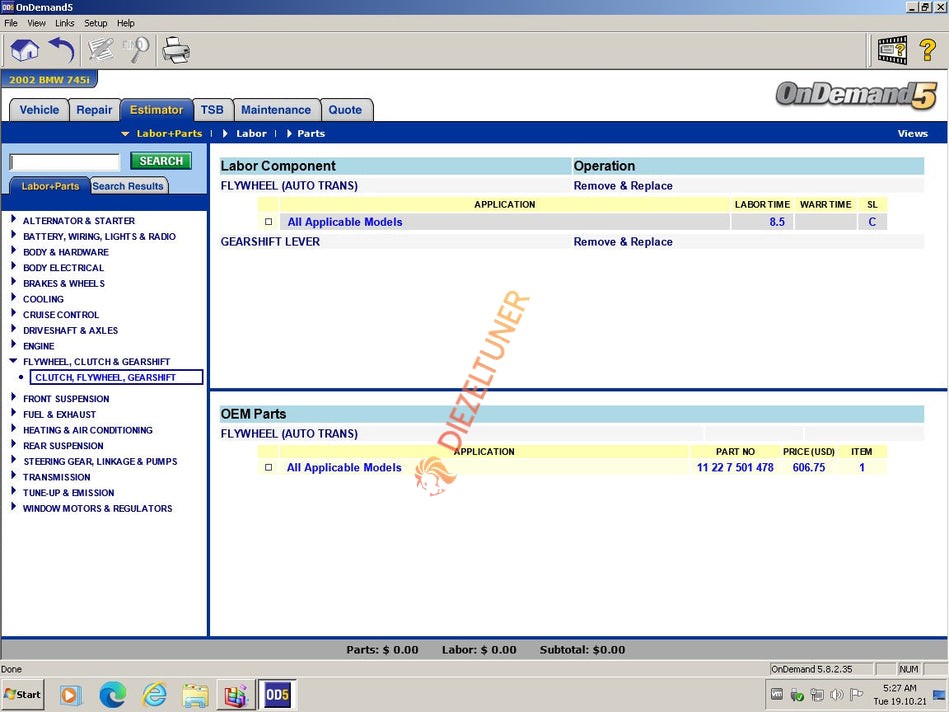Click the blue Back arrow icon
949x712 pixels.
pyautogui.click(x=62, y=50)
